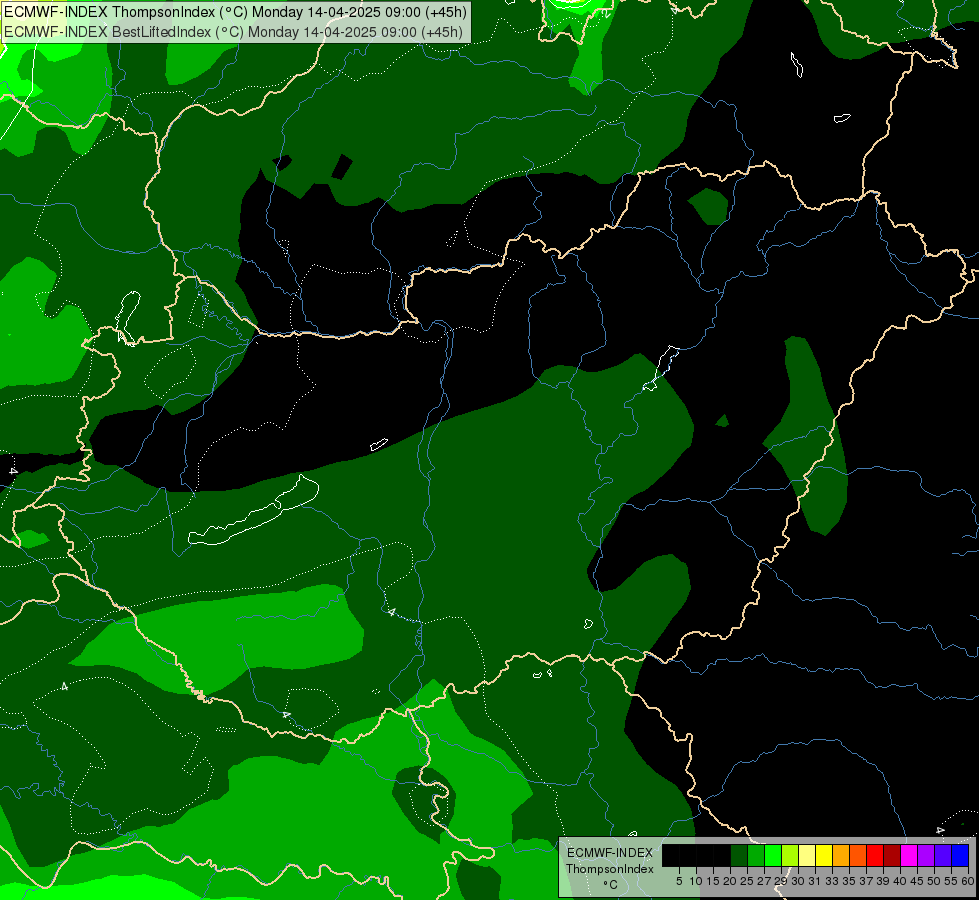This screenshot has width=979, height=900.
Task: Click the legend tick value 35
Action: pos(849,881)
